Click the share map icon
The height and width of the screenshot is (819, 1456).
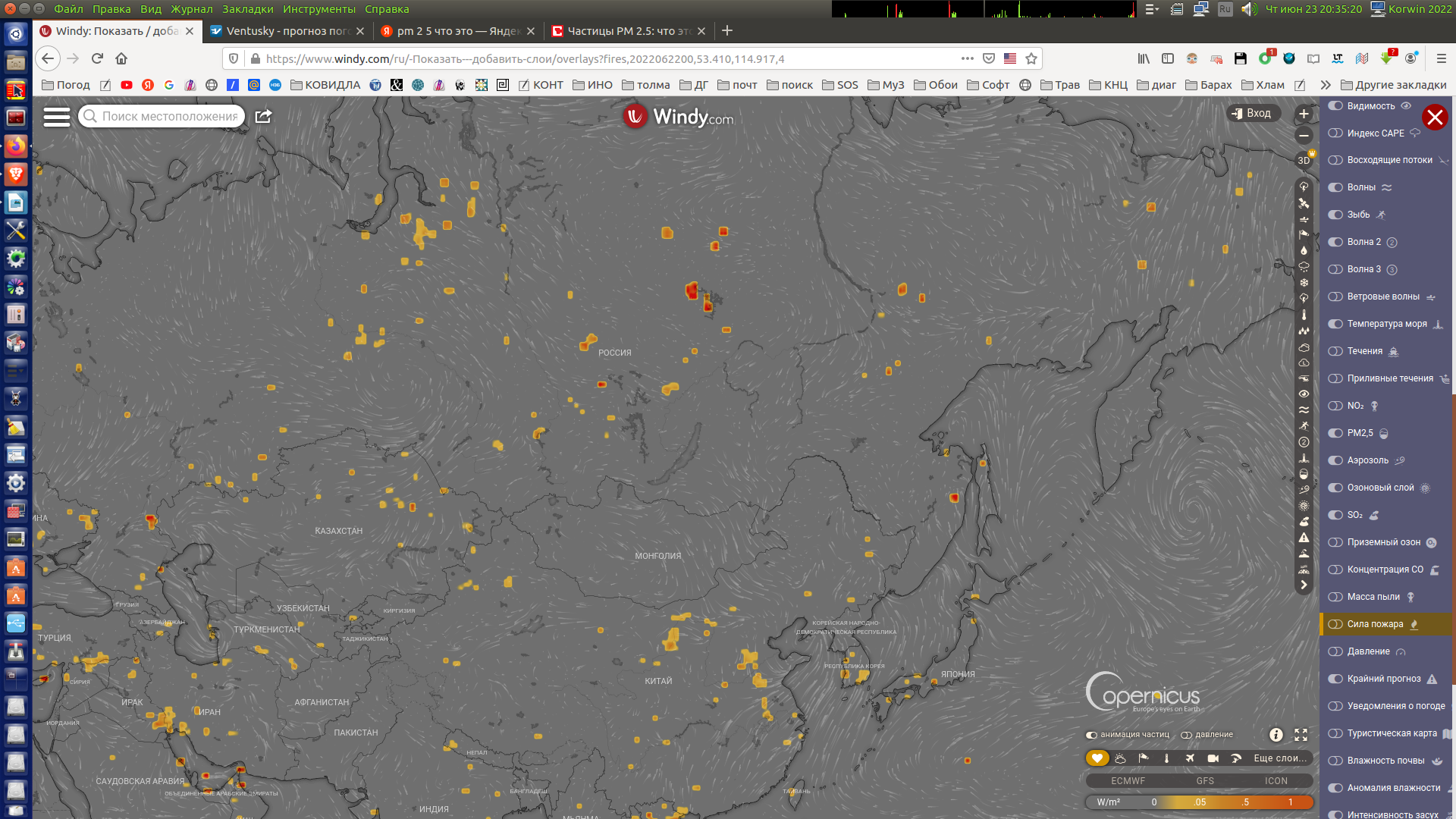coord(263,116)
